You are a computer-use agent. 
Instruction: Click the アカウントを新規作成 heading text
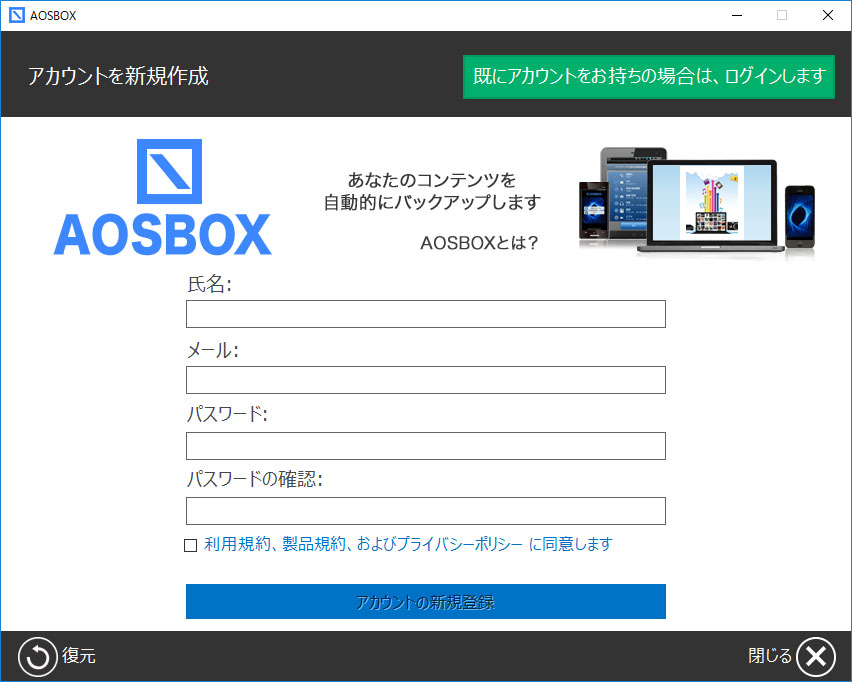click(x=118, y=76)
